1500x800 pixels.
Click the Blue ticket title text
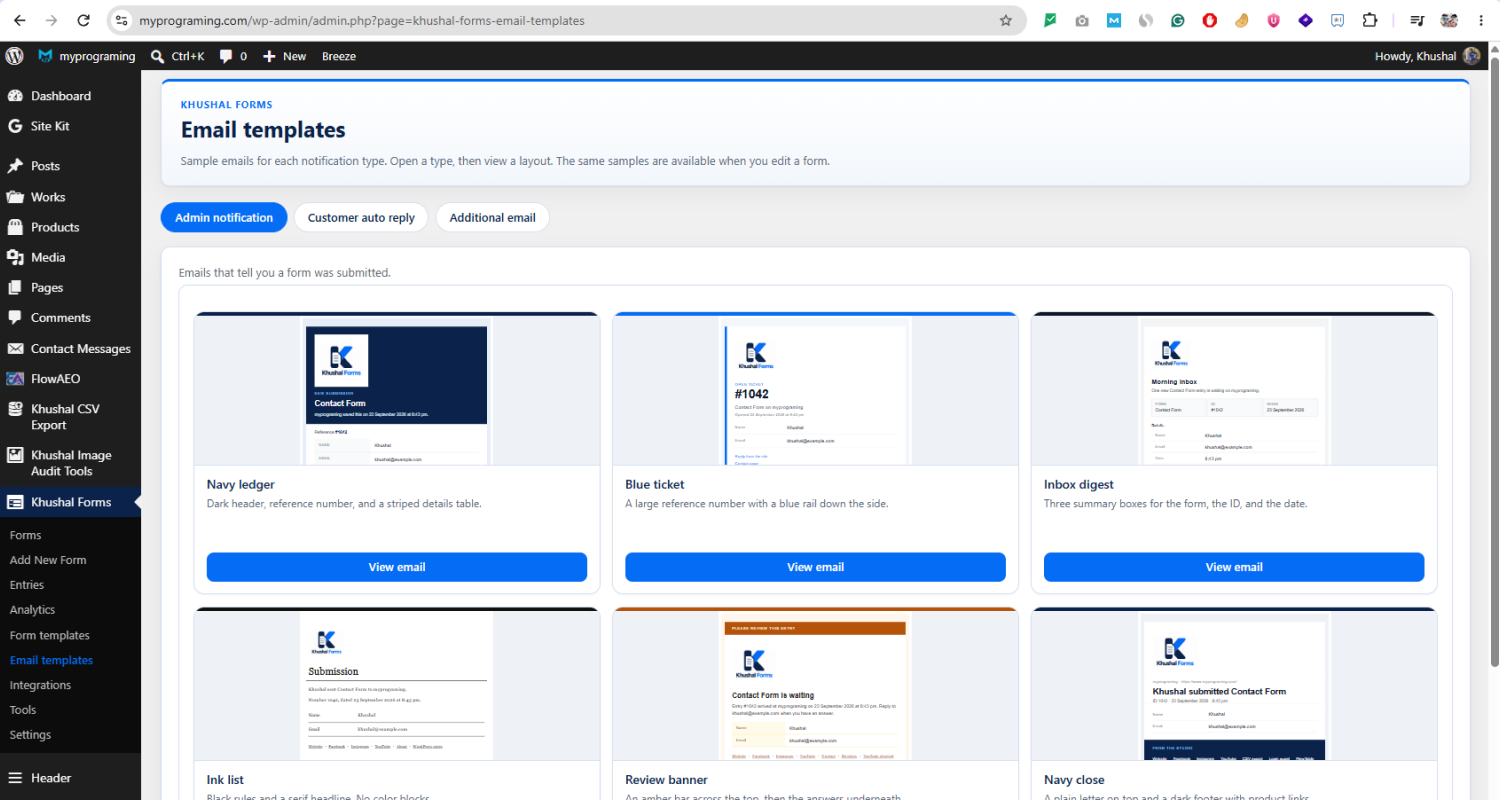tap(655, 485)
